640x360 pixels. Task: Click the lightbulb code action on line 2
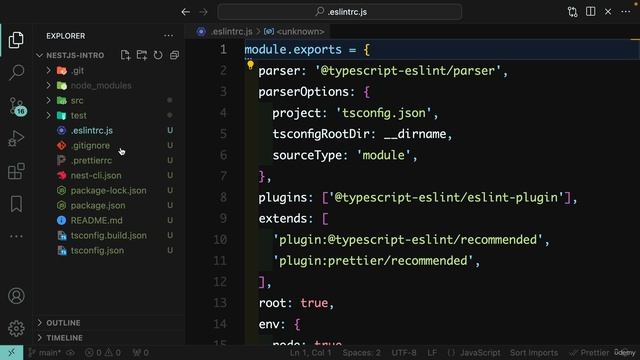tap(250, 64)
